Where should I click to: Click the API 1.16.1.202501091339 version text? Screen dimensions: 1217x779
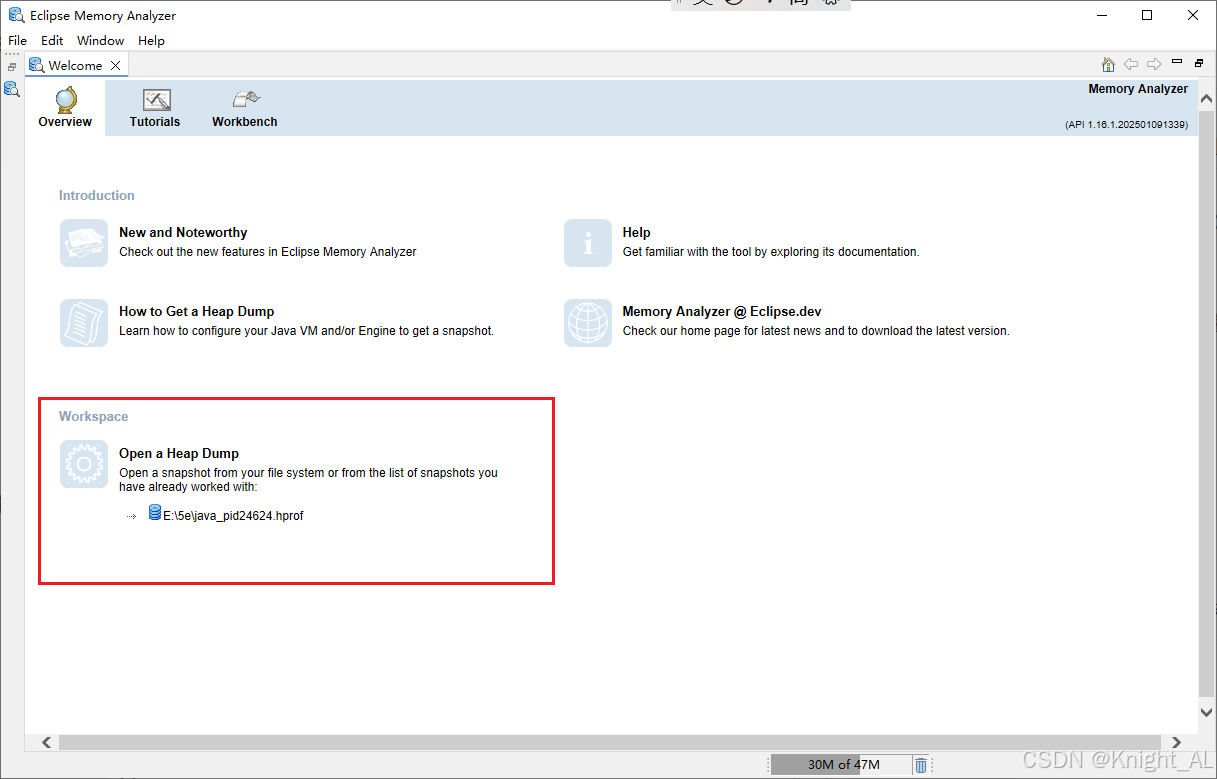[x=1126, y=125]
